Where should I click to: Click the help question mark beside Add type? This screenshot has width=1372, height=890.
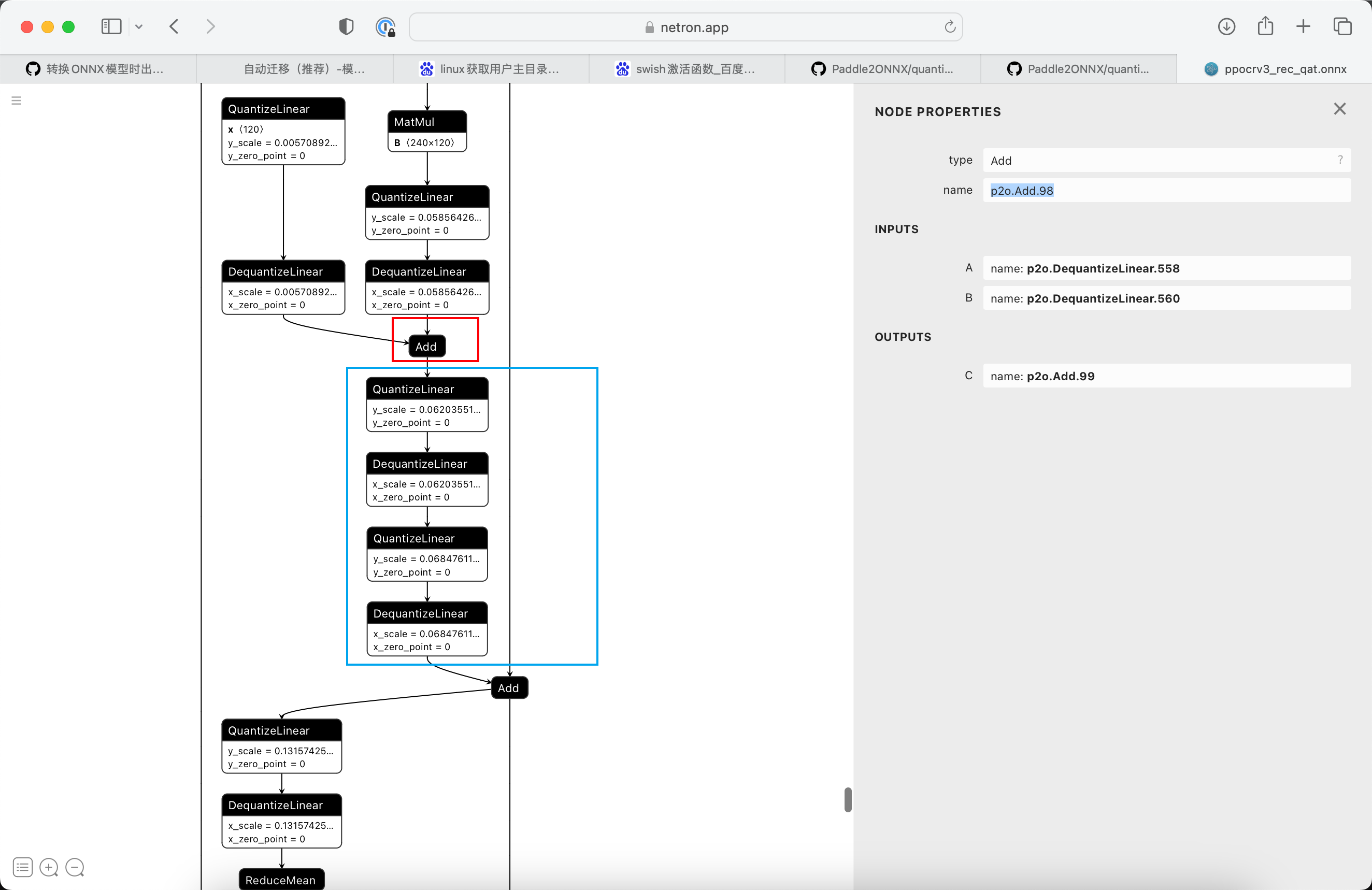pyautogui.click(x=1340, y=160)
